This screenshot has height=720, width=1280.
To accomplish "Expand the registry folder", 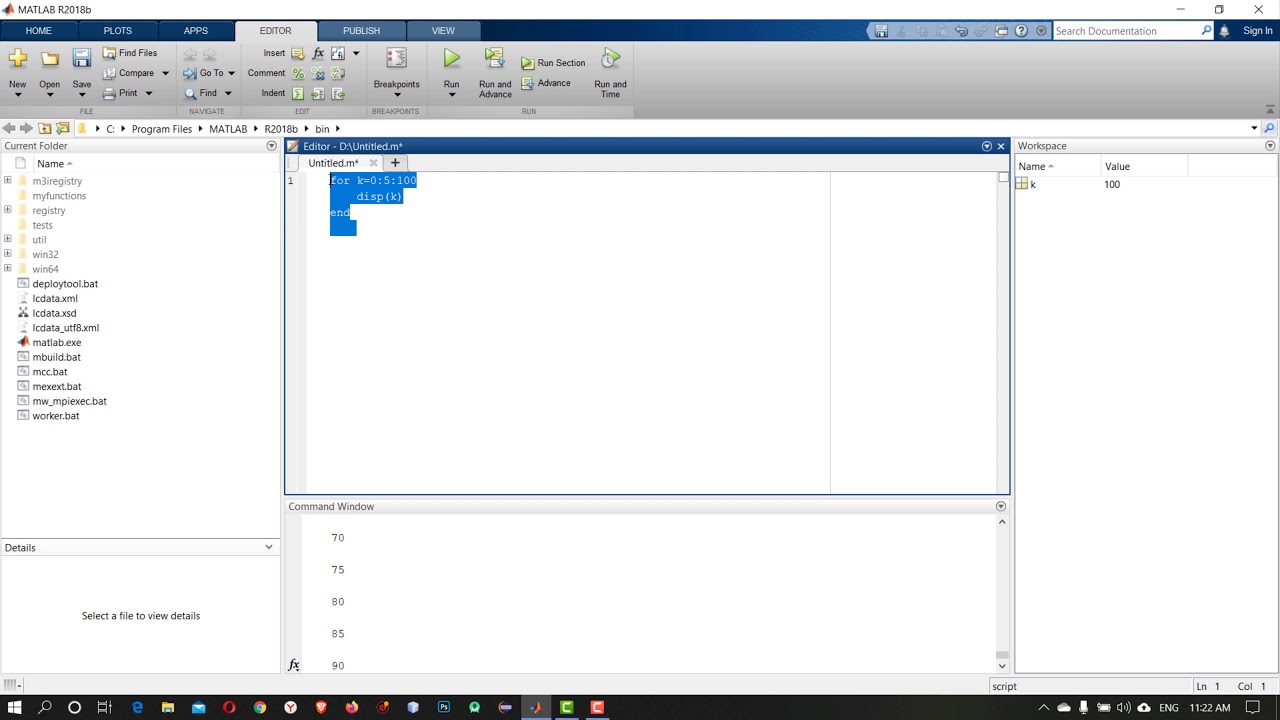I will tap(8, 210).
